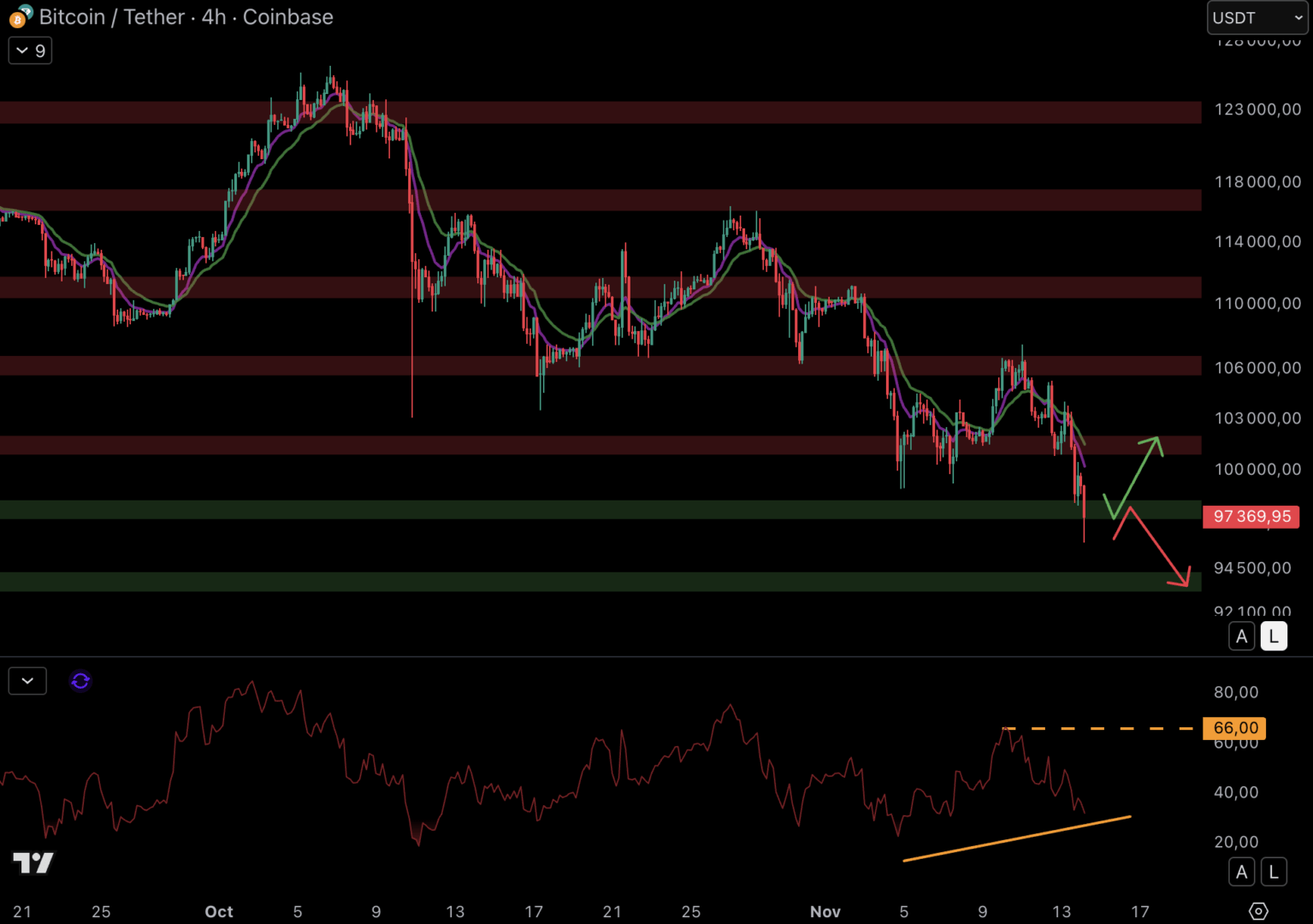Viewport: 1313px width, 924px height.
Task: Click the red 97 369,95 current price label
Action: pyautogui.click(x=1251, y=517)
